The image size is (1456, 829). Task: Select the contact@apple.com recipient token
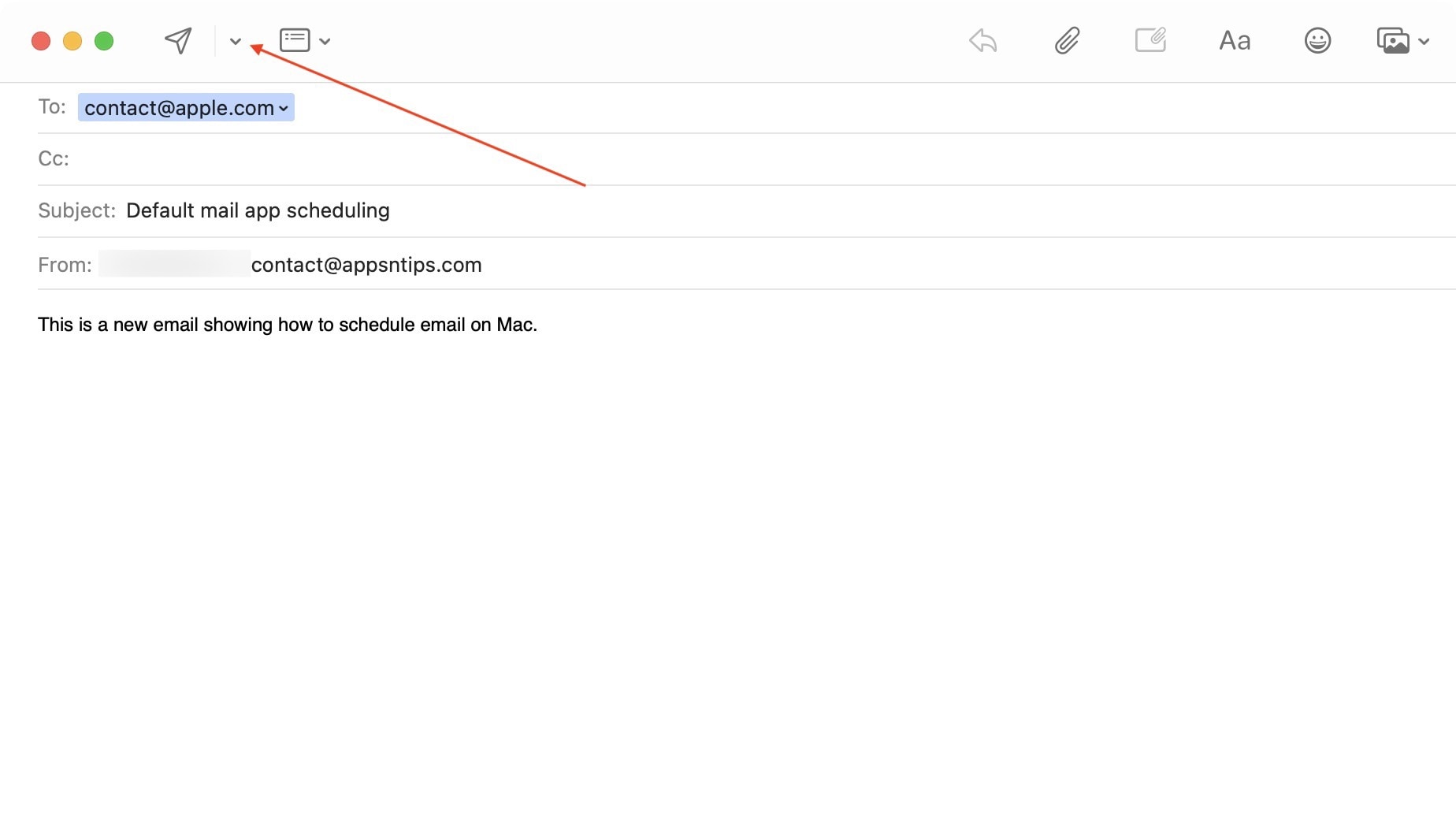(179, 108)
